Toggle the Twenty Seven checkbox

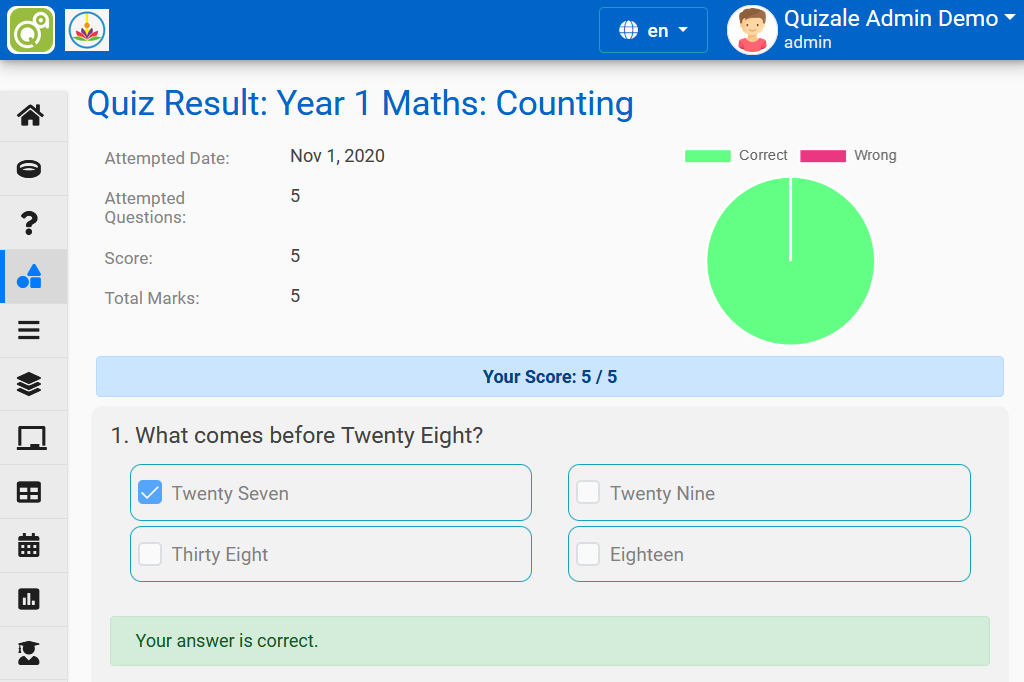tap(150, 492)
